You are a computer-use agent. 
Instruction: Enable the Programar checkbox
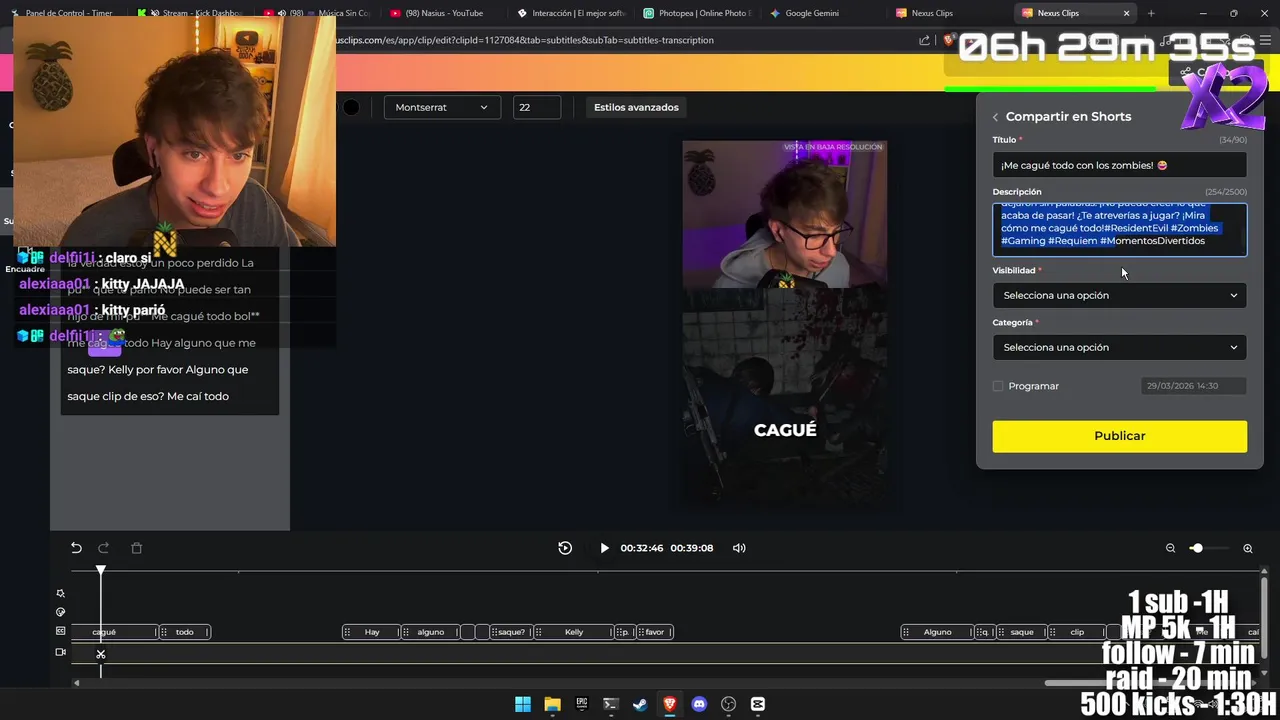(x=998, y=386)
